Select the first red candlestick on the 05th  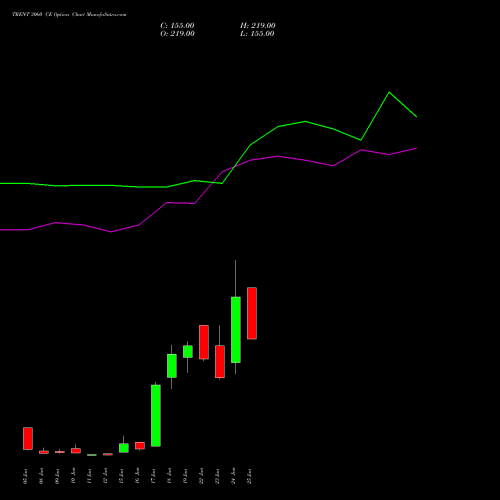click(28, 438)
